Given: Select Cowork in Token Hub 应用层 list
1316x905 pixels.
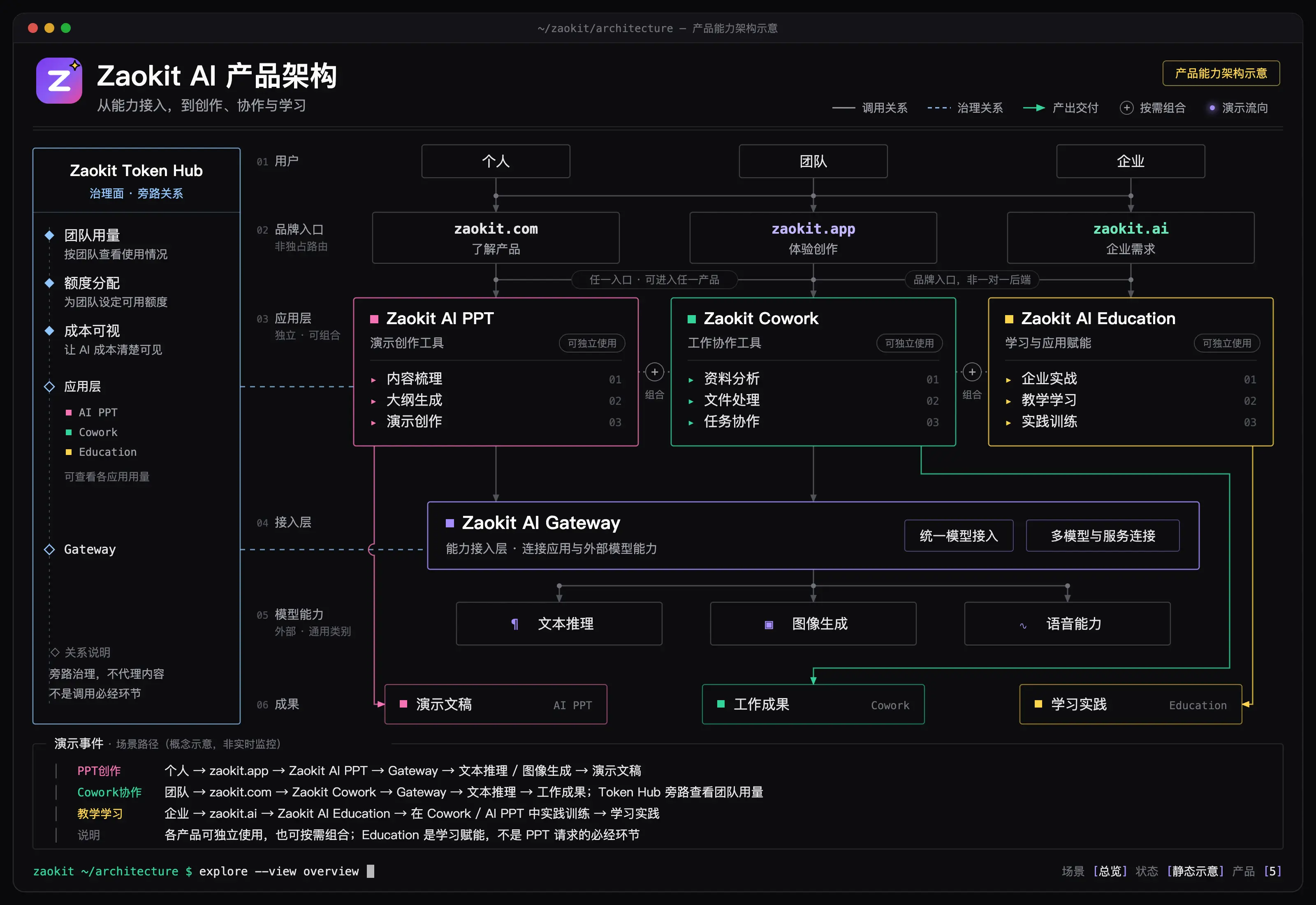Looking at the screenshot, I should pyautogui.click(x=92, y=432).
